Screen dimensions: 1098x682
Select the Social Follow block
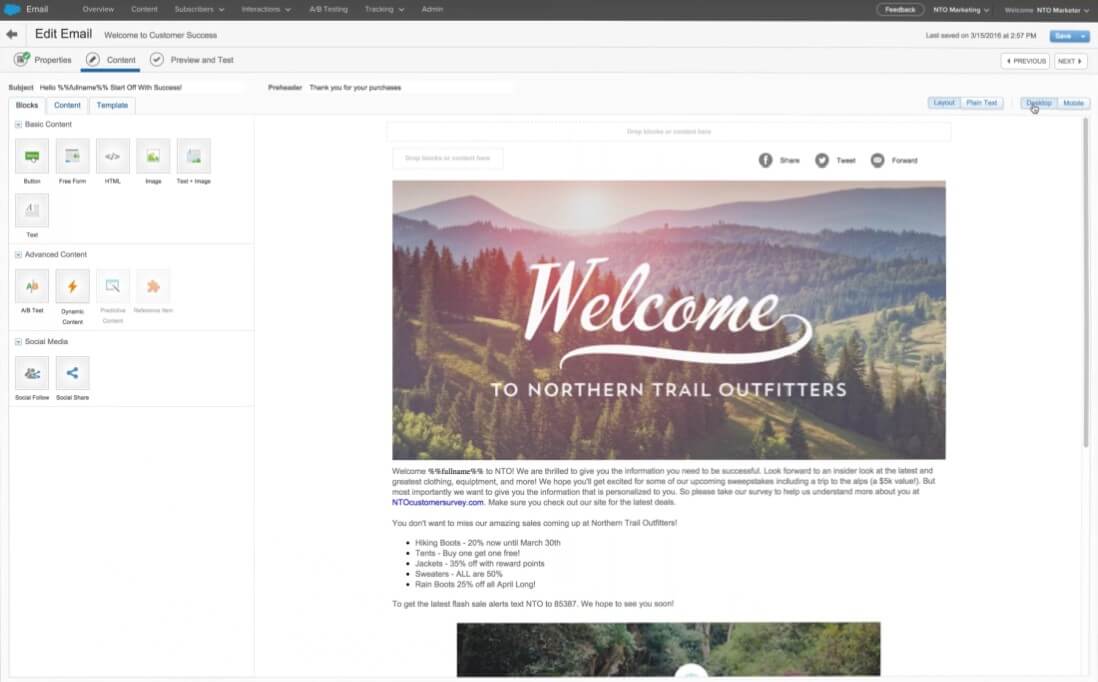(32, 373)
